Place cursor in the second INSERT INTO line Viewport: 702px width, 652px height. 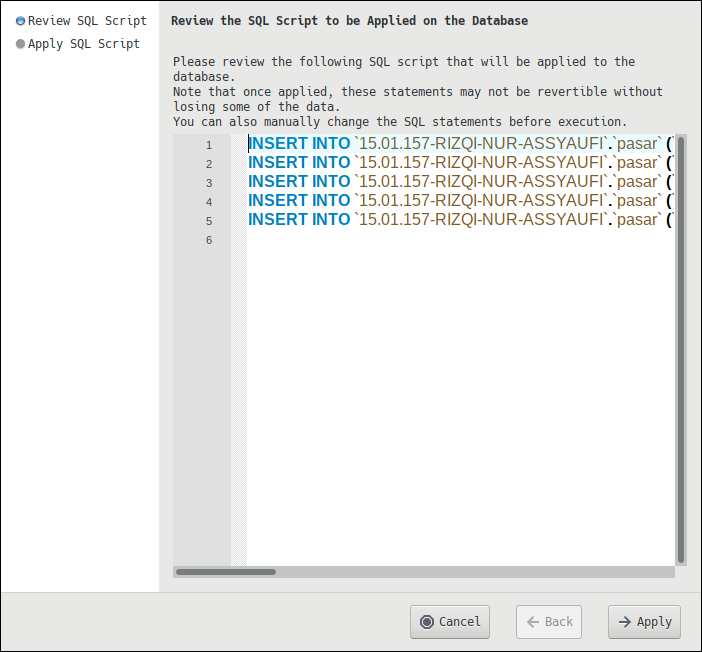click(450, 163)
